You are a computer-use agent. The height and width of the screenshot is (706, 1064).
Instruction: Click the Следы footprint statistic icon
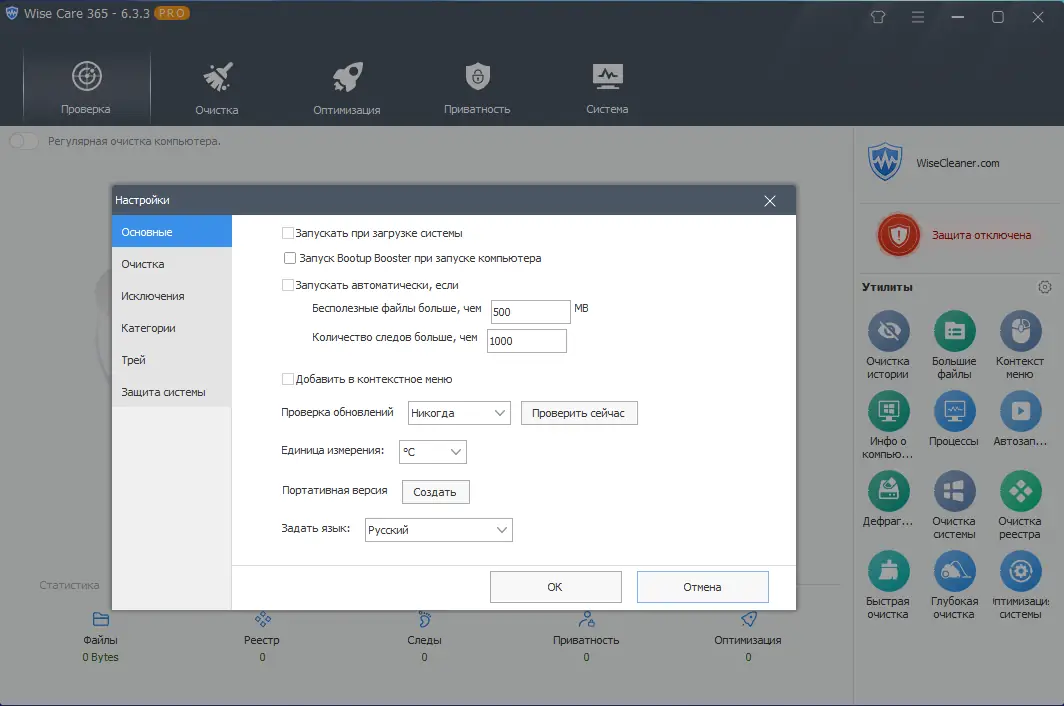425,619
